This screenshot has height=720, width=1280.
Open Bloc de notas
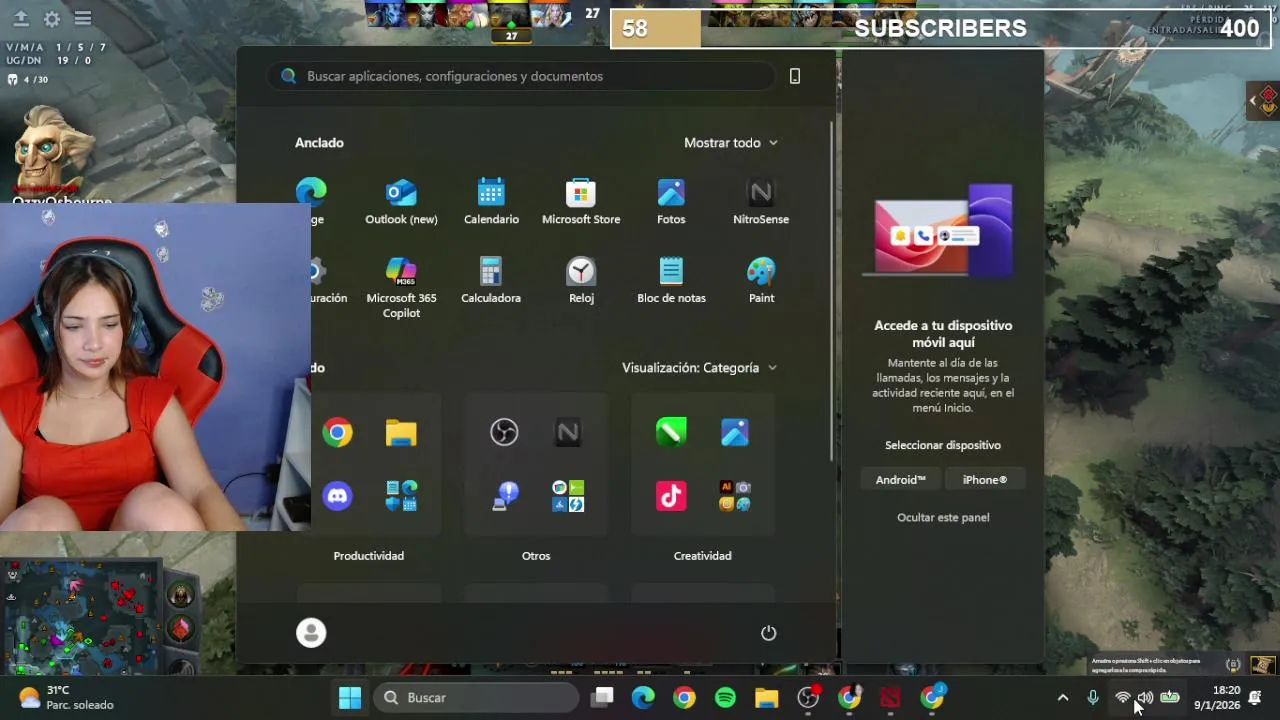point(671,280)
